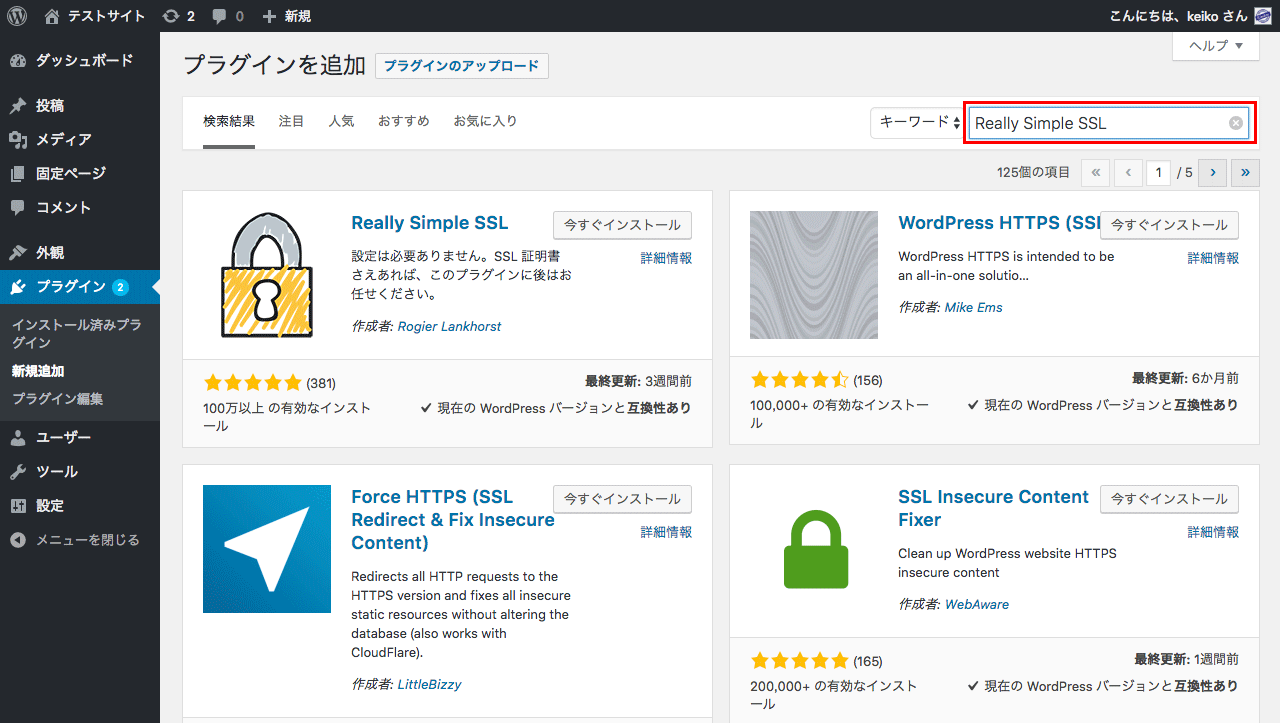Image resolution: width=1280 pixels, height=723 pixels.
Task: Focus the plugin search field
Action: coord(1109,123)
